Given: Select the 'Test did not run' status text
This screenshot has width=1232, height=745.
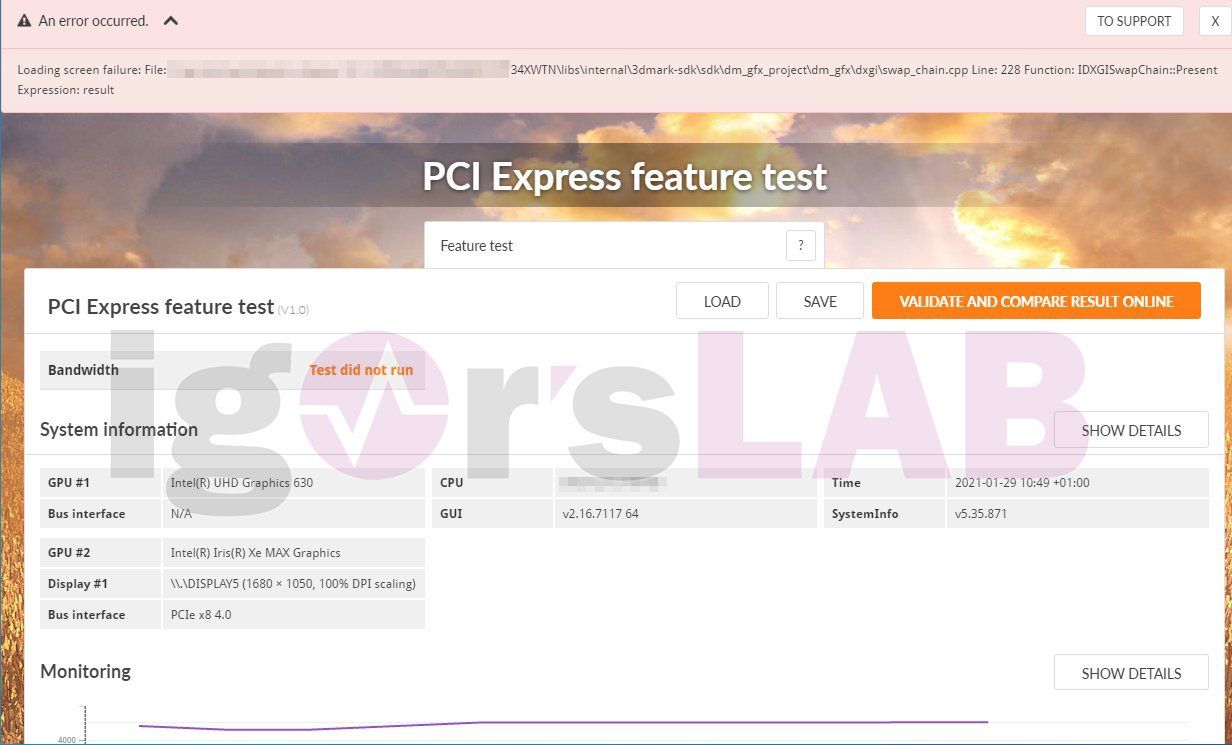Looking at the screenshot, I should coord(361,370).
